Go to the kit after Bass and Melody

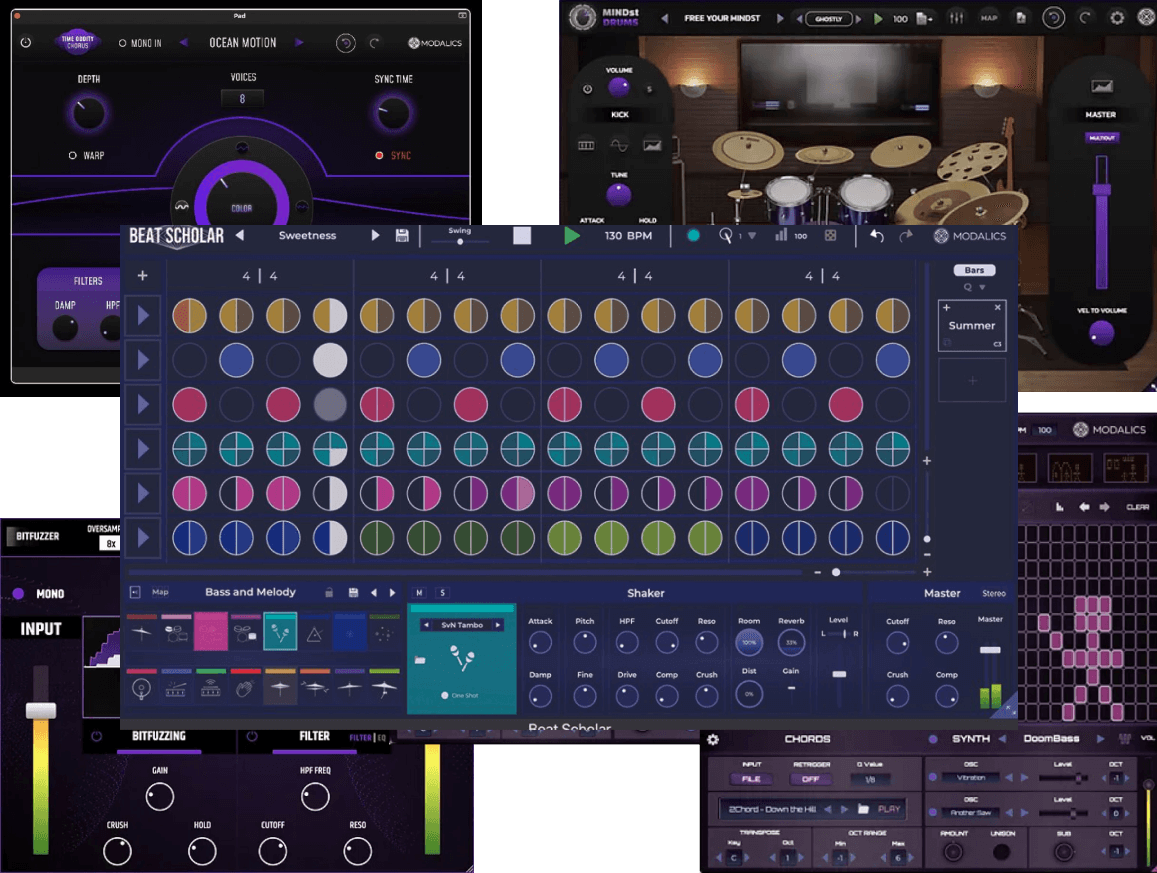tap(393, 593)
